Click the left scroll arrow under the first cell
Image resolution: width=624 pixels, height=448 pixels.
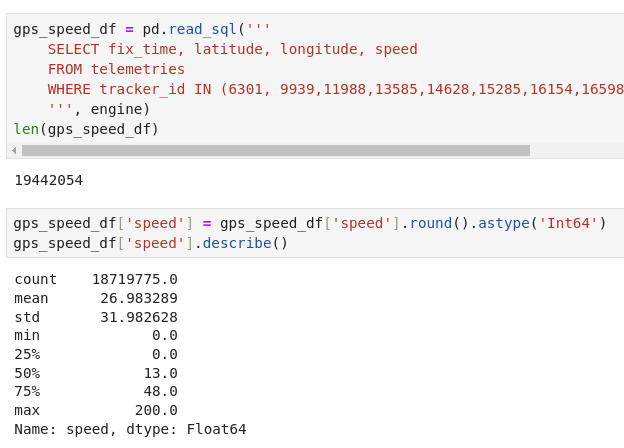[14, 151]
